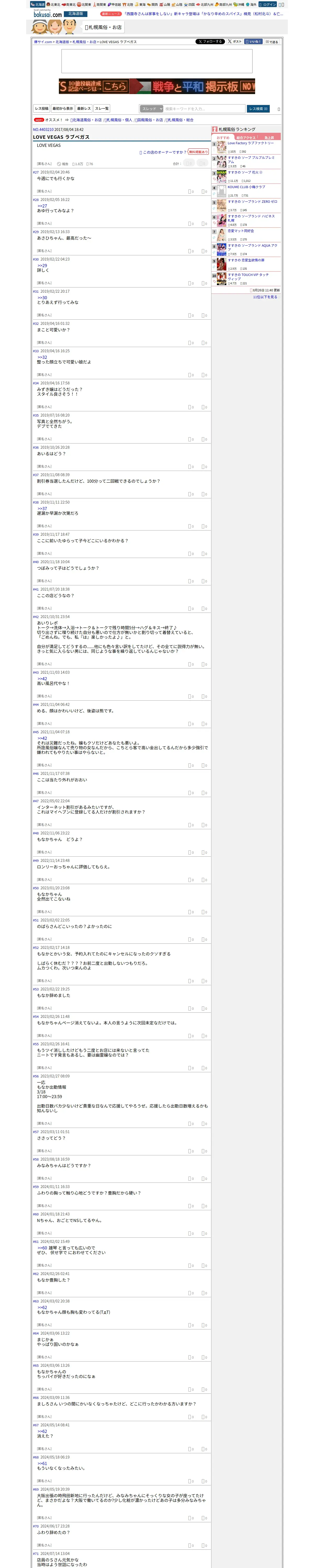Click the >>60 anchor in post #61

coord(42,1248)
